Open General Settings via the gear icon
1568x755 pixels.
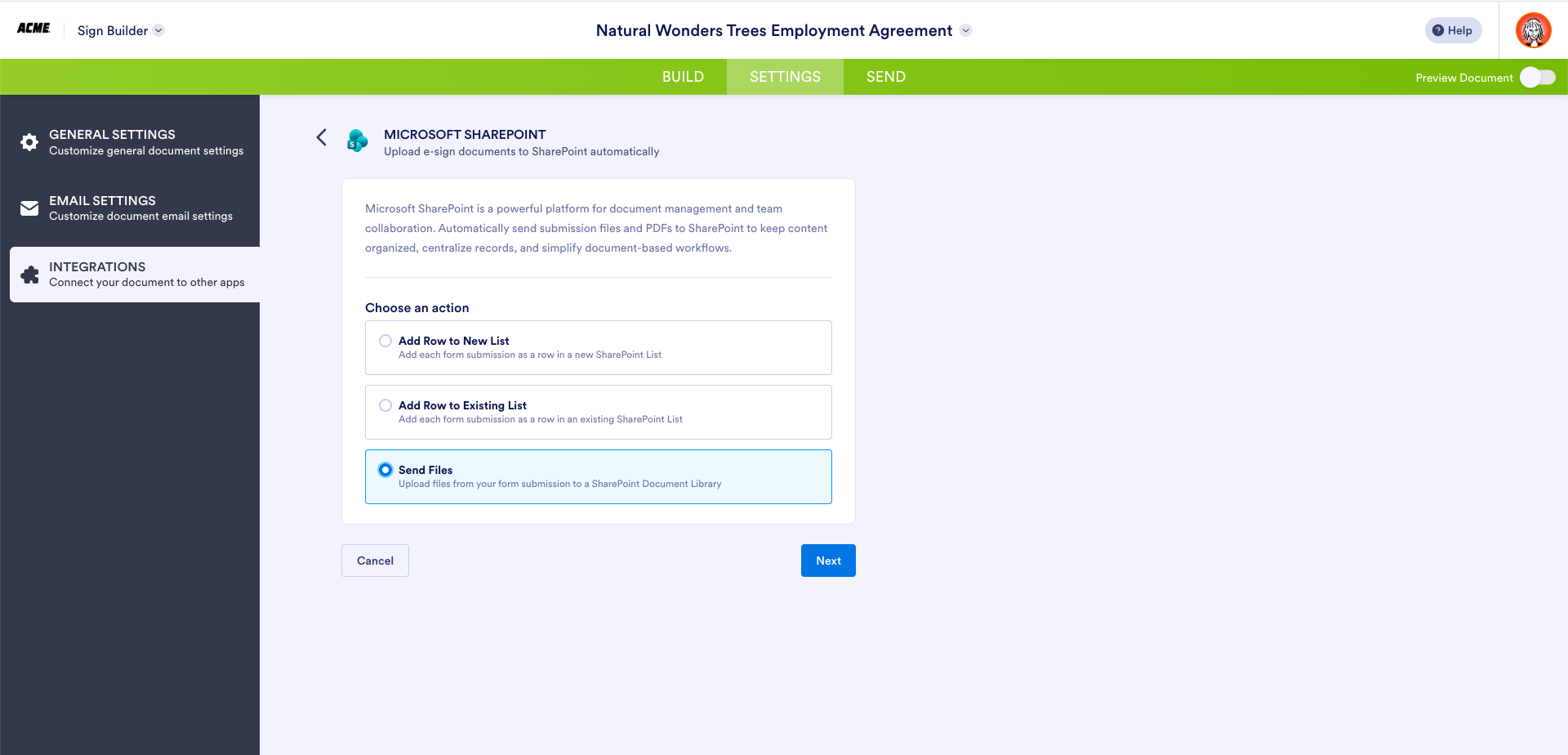tap(29, 142)
